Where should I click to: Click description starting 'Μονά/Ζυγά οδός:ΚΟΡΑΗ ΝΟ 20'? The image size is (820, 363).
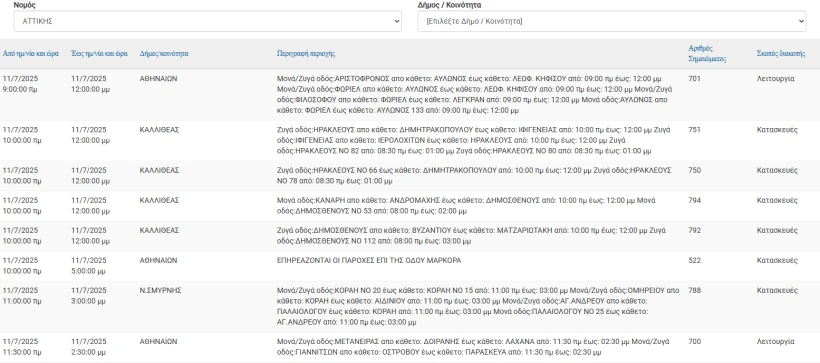[478, 306]
